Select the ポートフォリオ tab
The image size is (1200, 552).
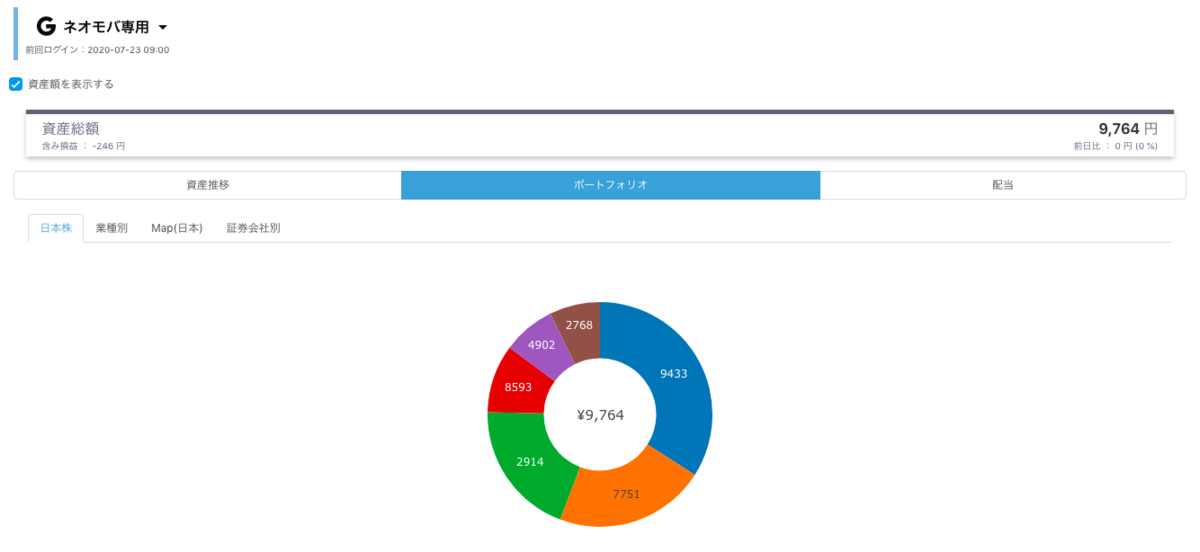[x=611, y=185]
